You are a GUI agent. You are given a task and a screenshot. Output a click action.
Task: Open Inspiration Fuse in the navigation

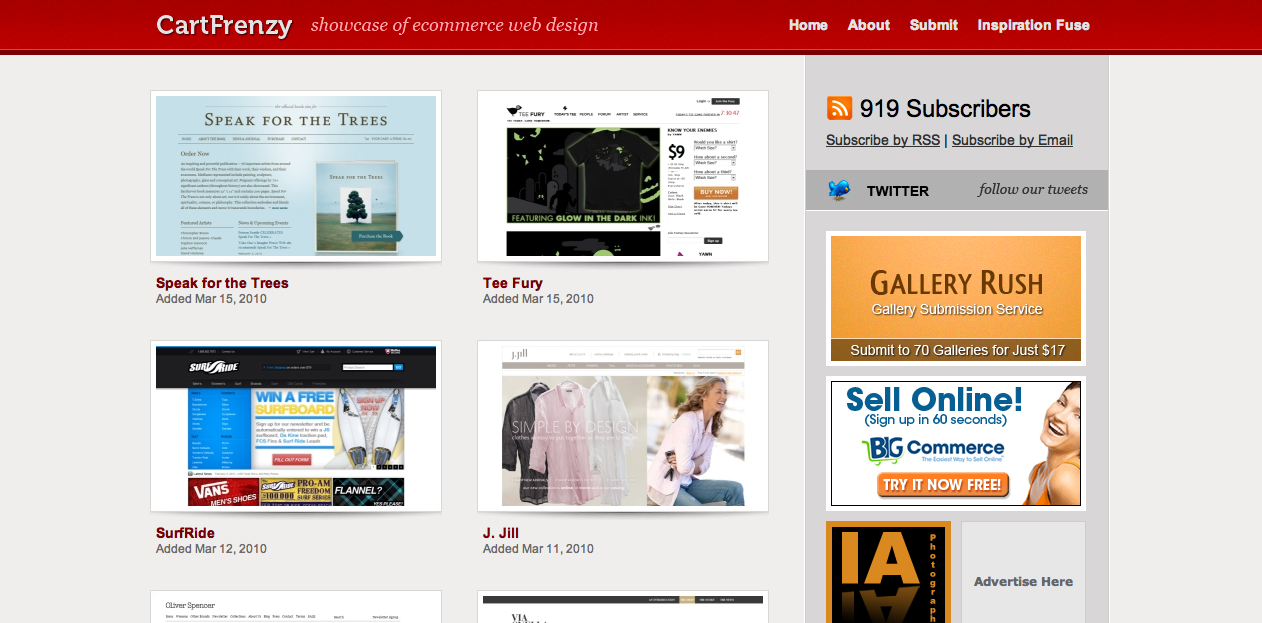tap(1034, 25)
